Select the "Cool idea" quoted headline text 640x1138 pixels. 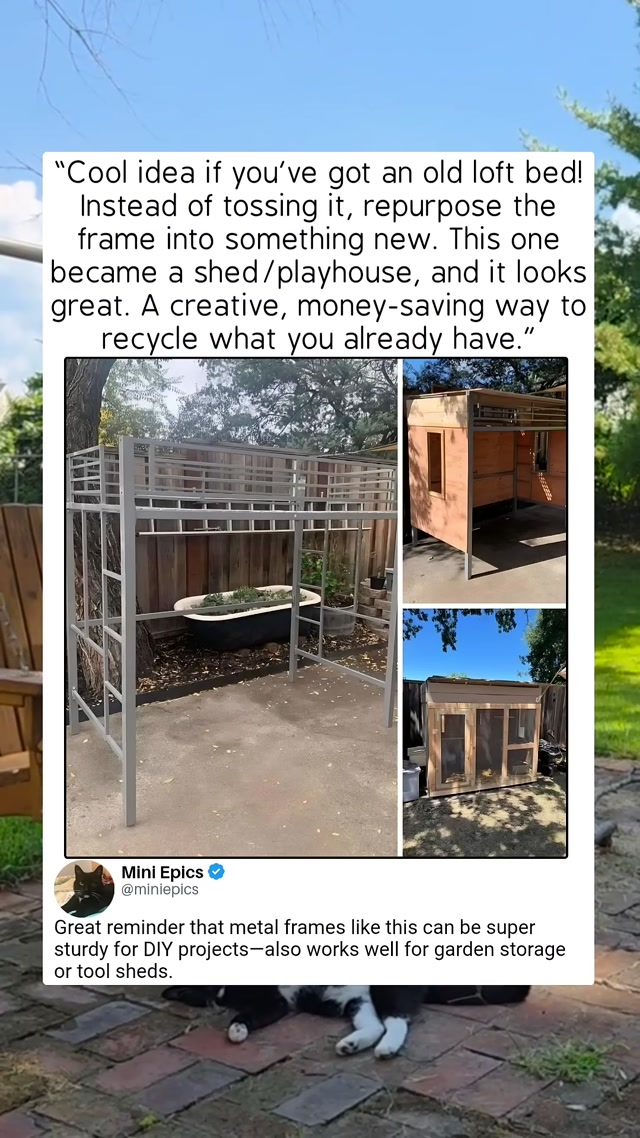318,255
